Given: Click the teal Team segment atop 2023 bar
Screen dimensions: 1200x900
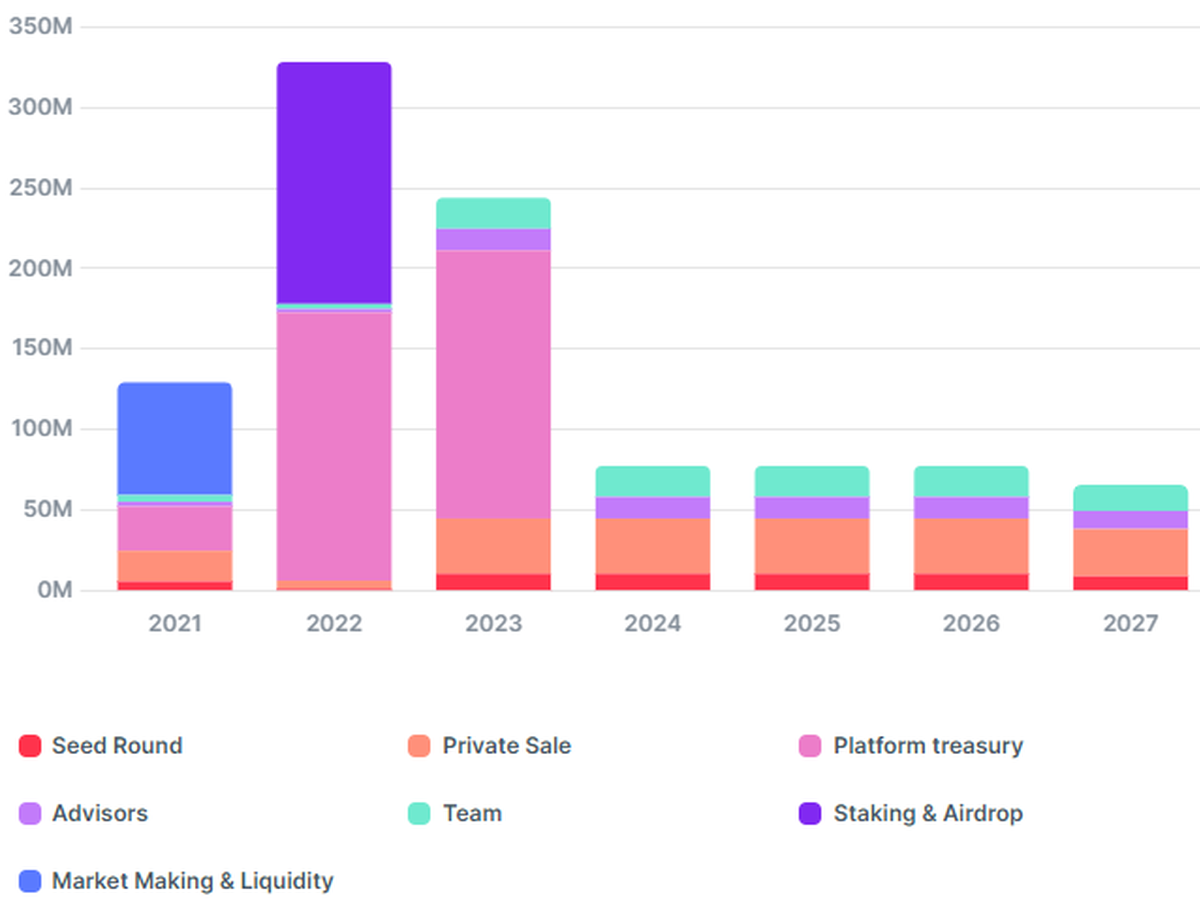Looking at the screenshot, I should 493,213.
